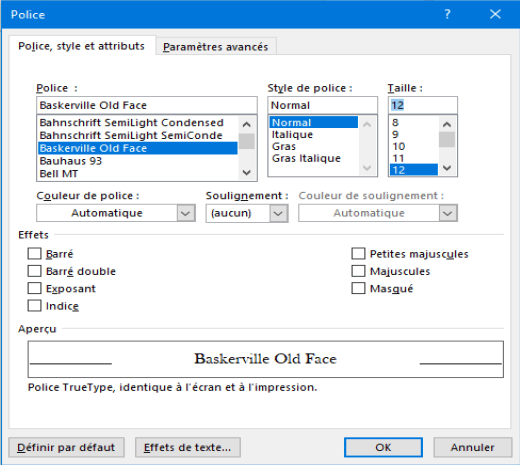Open Effets de texte dialog
The height and width of the screenshot is (465, 520).
188,447
